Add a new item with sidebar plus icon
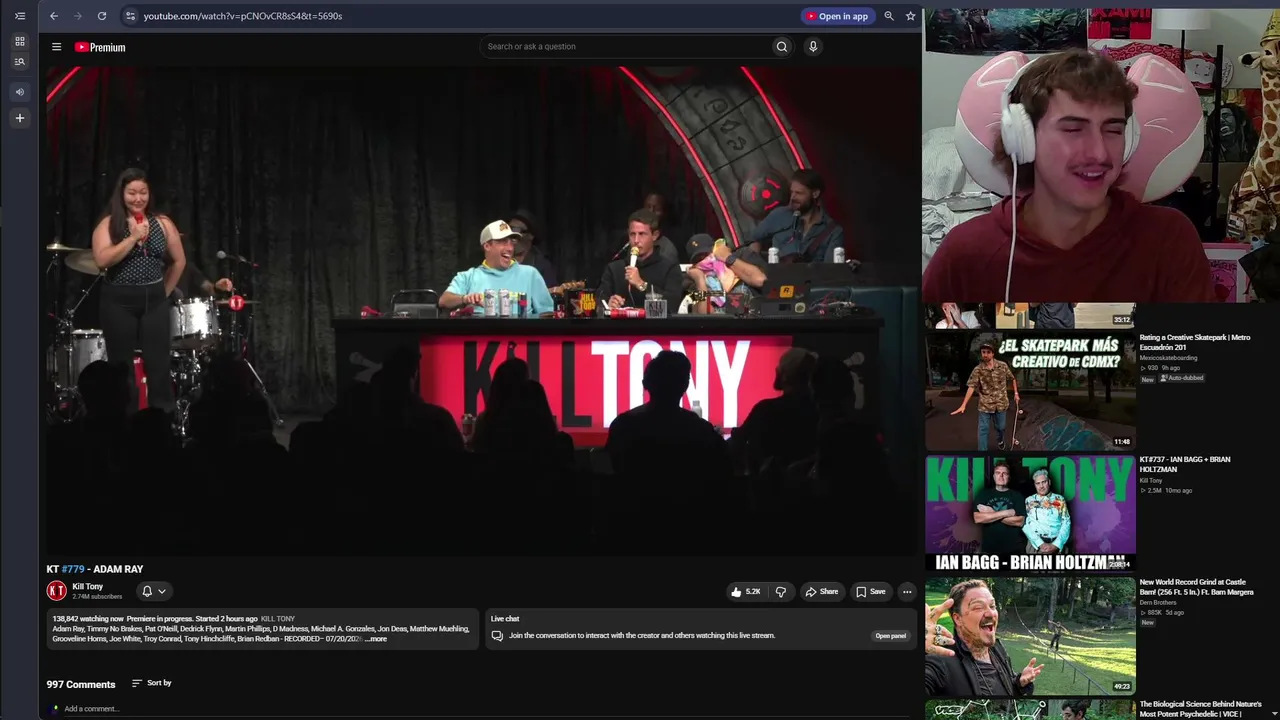The width and height of the screenshot is (1280, 720). [x=19, y=118]
